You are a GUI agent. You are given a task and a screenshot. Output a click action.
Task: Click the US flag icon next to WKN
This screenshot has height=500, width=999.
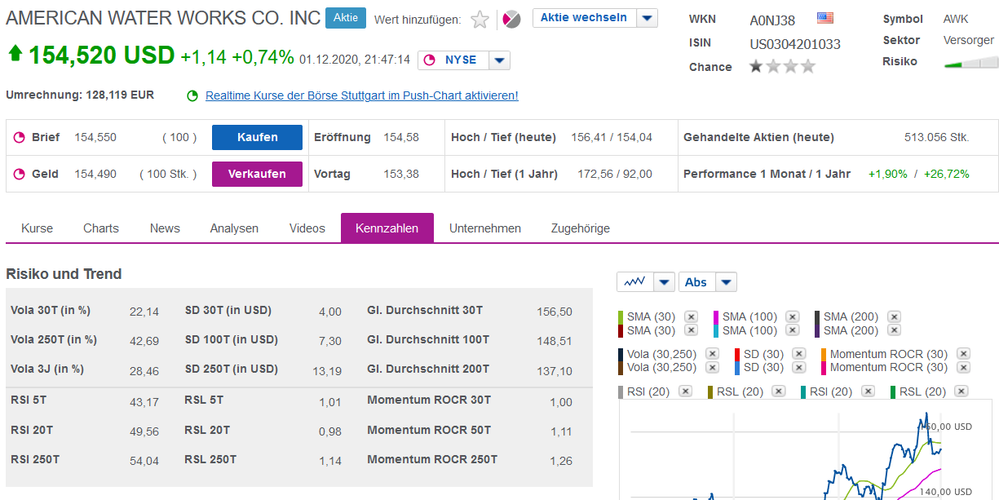point(825,18)
